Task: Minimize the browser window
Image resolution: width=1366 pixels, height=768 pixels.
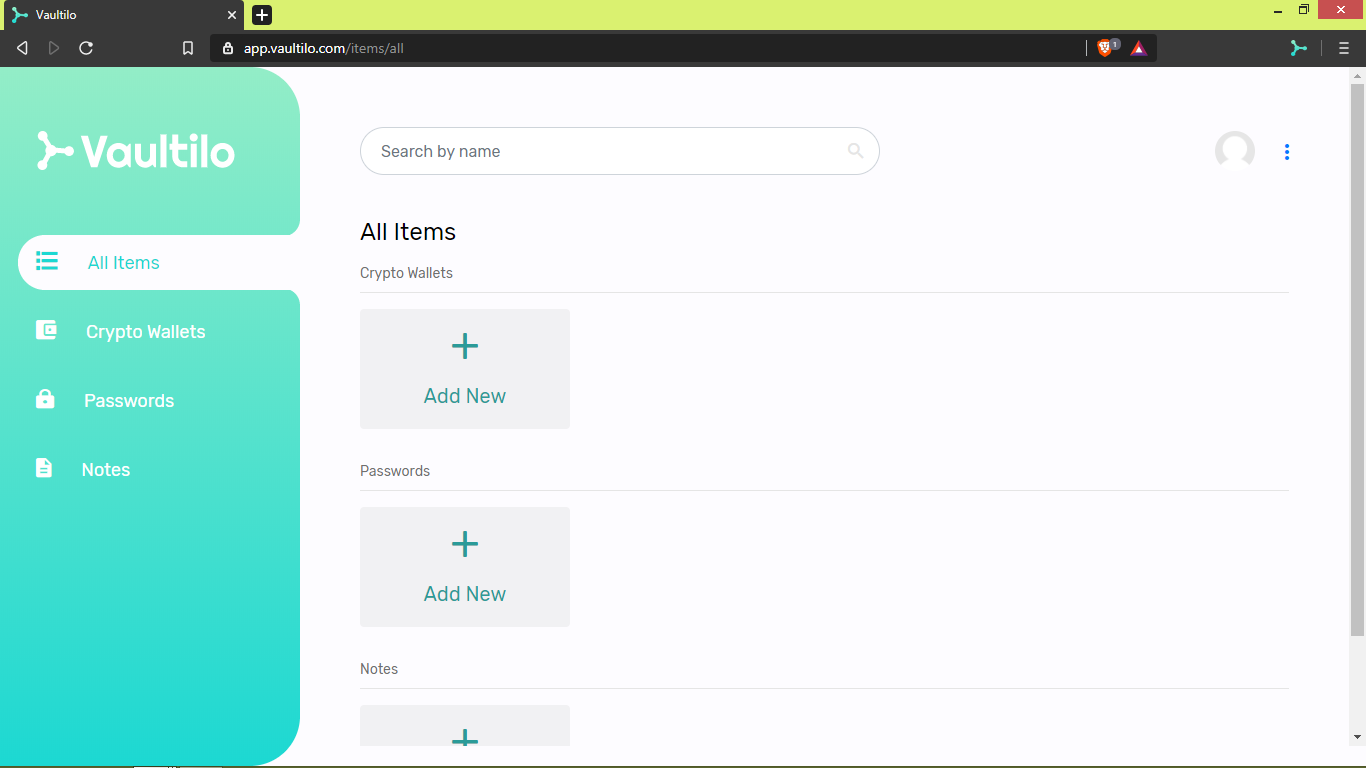Action: [x=1279, y=10]
